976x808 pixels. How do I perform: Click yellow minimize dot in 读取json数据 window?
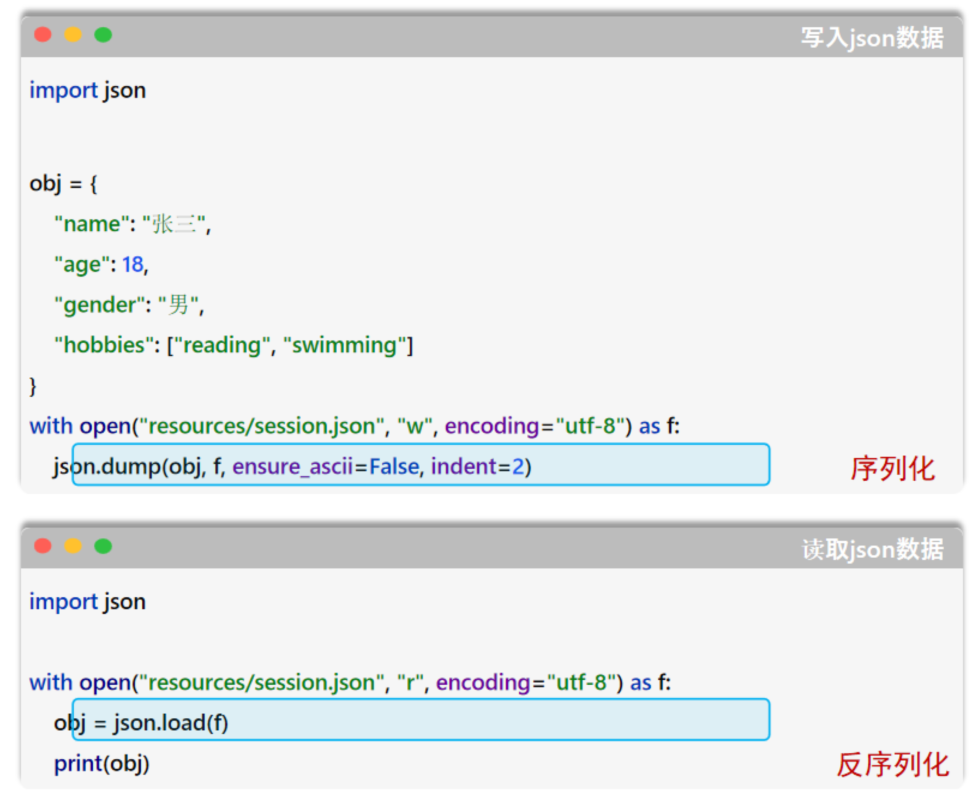[73, 546]
